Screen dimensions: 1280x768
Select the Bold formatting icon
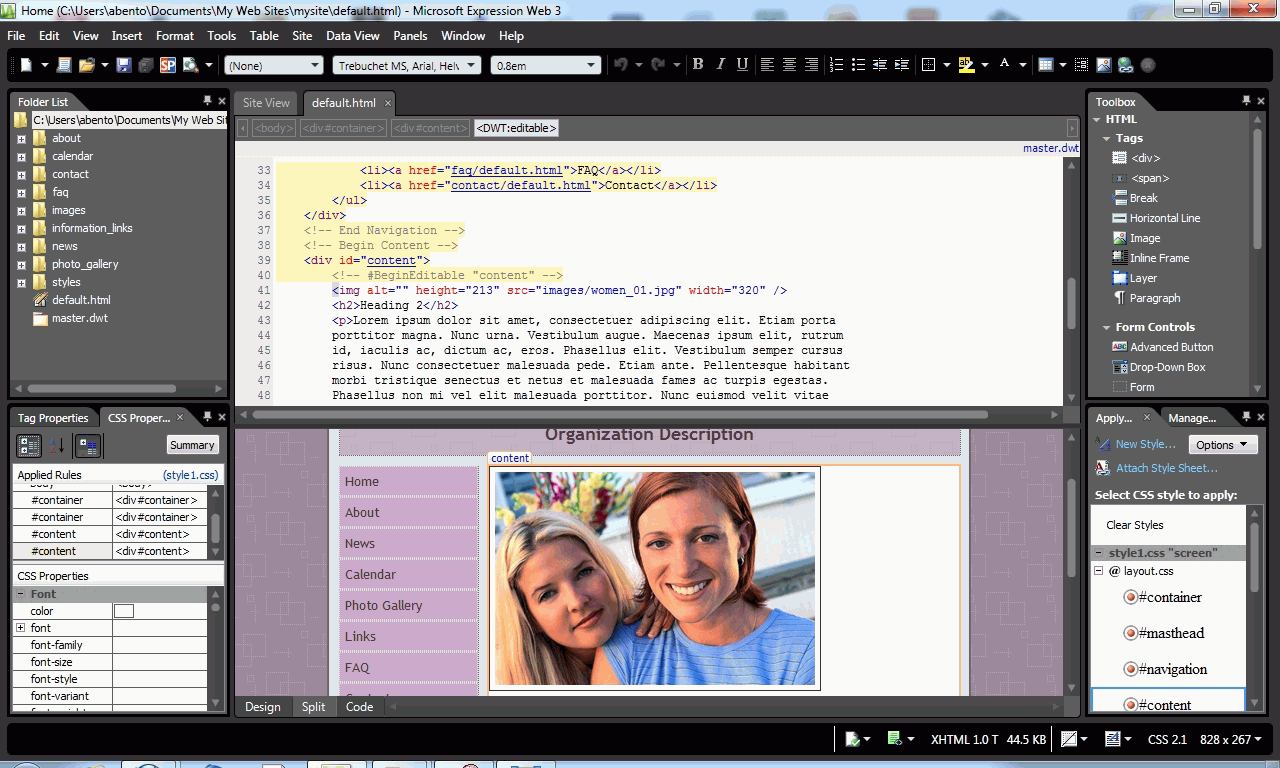click(x=698, y=64)
